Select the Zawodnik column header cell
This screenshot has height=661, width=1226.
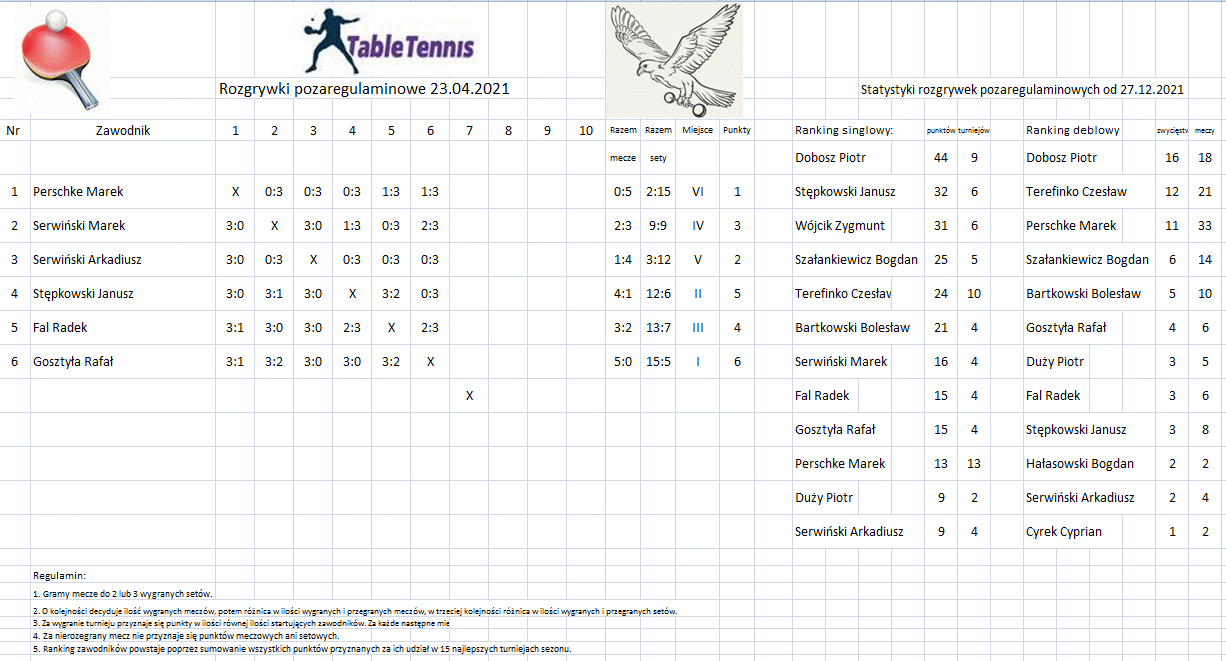click(x=123, y=130)
